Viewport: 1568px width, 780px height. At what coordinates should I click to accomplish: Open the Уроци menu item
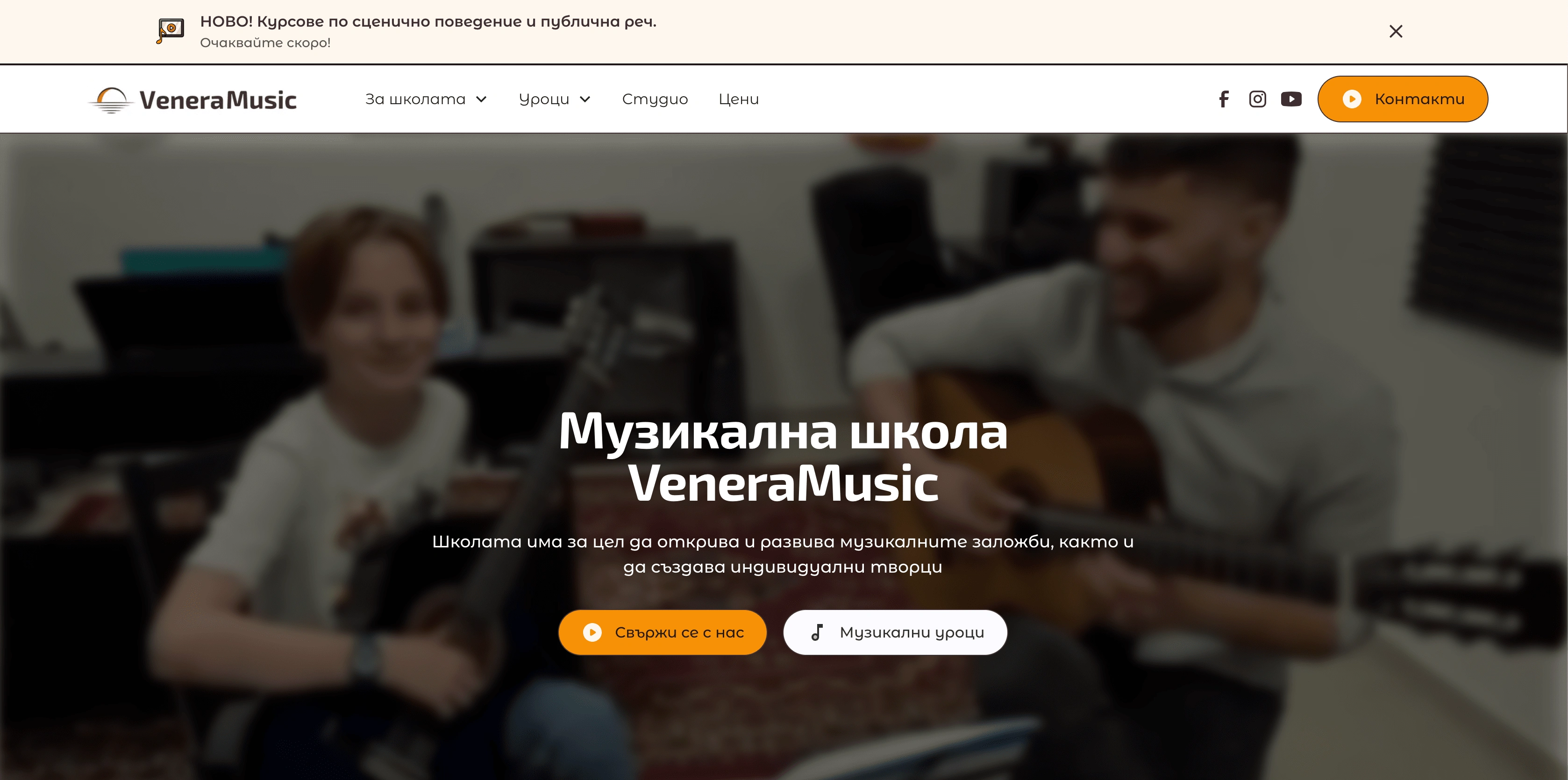click(555, 99)
